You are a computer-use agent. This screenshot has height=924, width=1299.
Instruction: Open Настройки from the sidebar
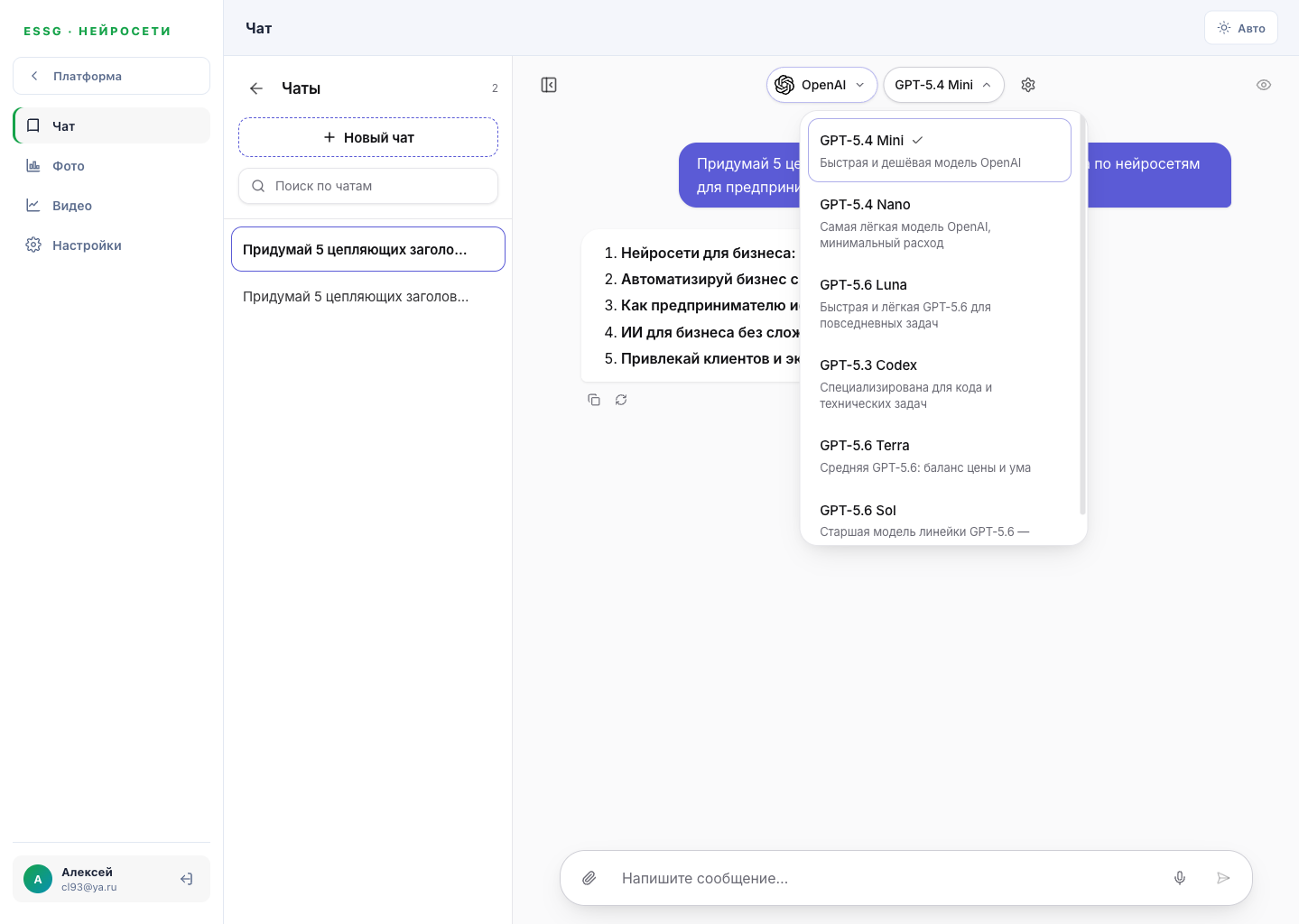pos(112,245)
